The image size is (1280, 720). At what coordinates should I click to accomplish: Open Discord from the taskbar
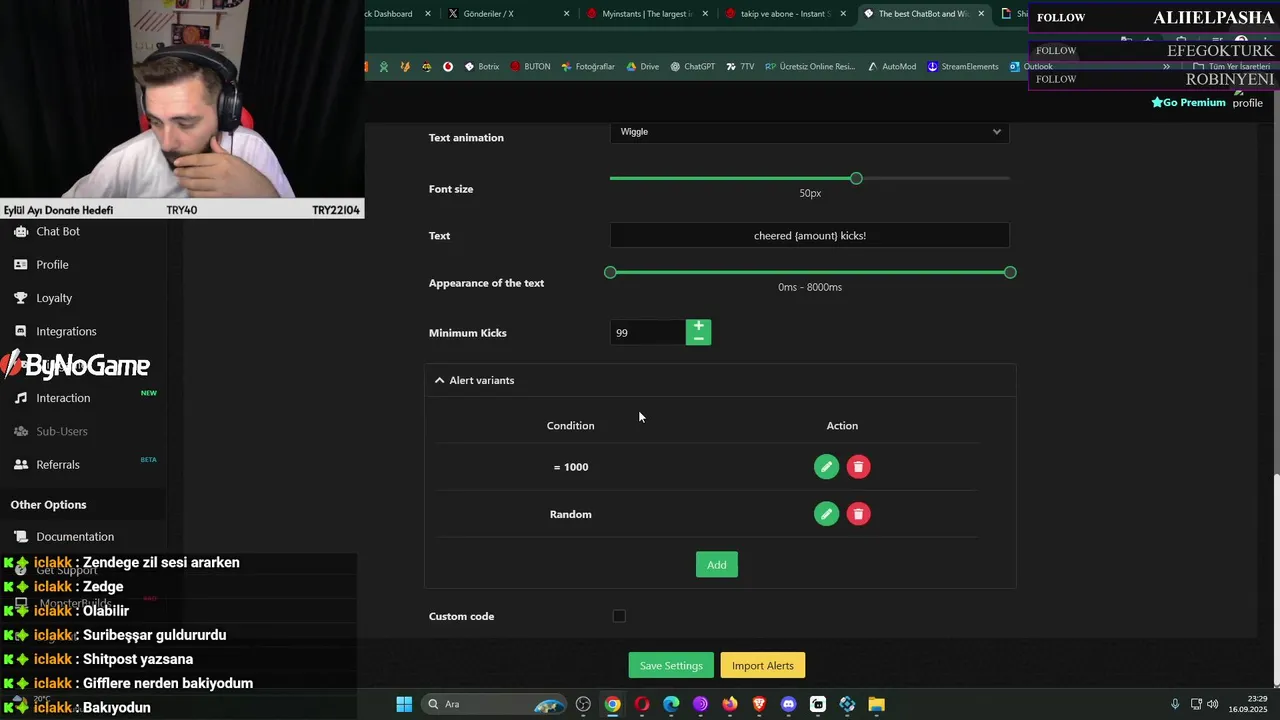(788, 704)
